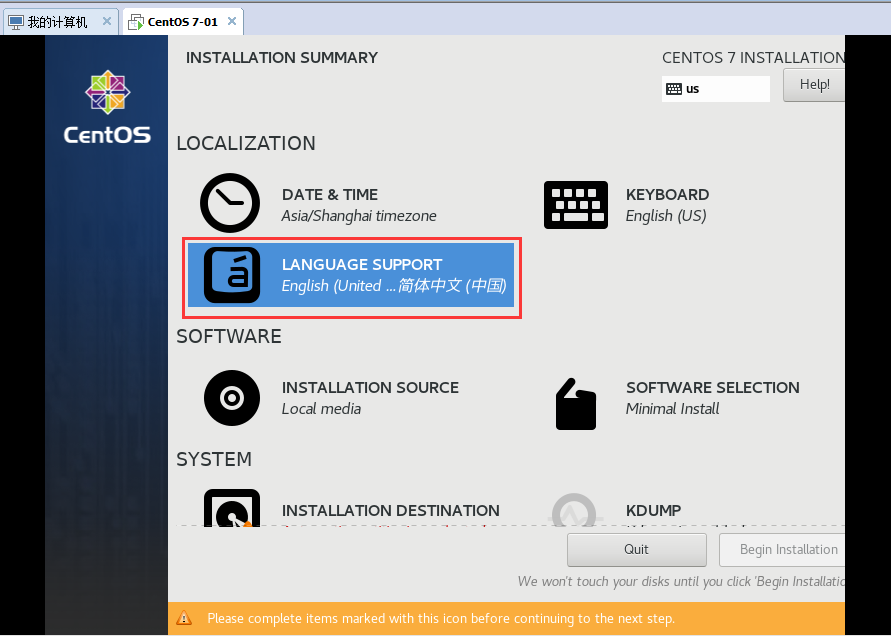Click the computer icon on 我的计算机 tab
This screenshot has width=891, height=637.
[x=16, y=22]
